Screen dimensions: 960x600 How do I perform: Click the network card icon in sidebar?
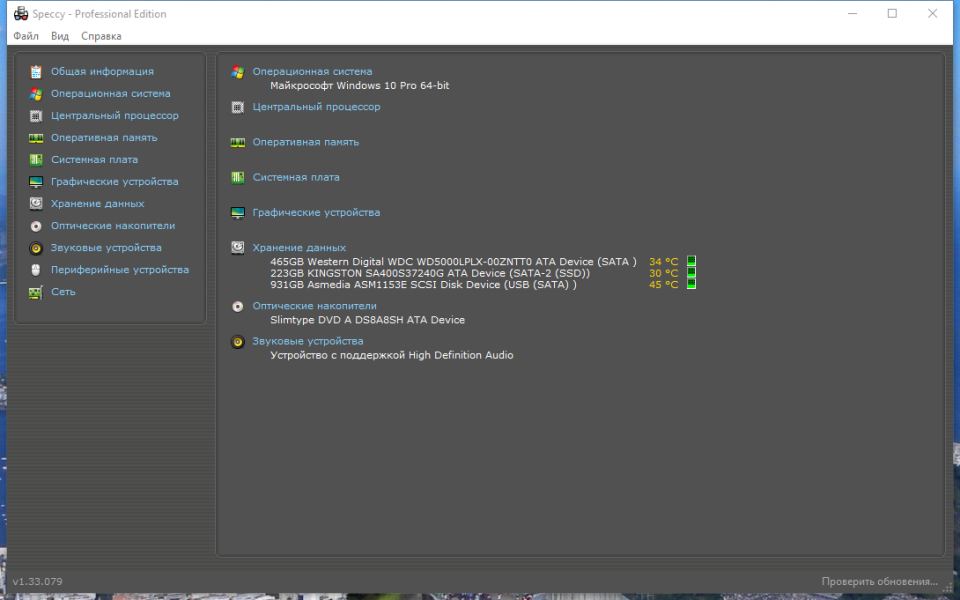point(36,292)
